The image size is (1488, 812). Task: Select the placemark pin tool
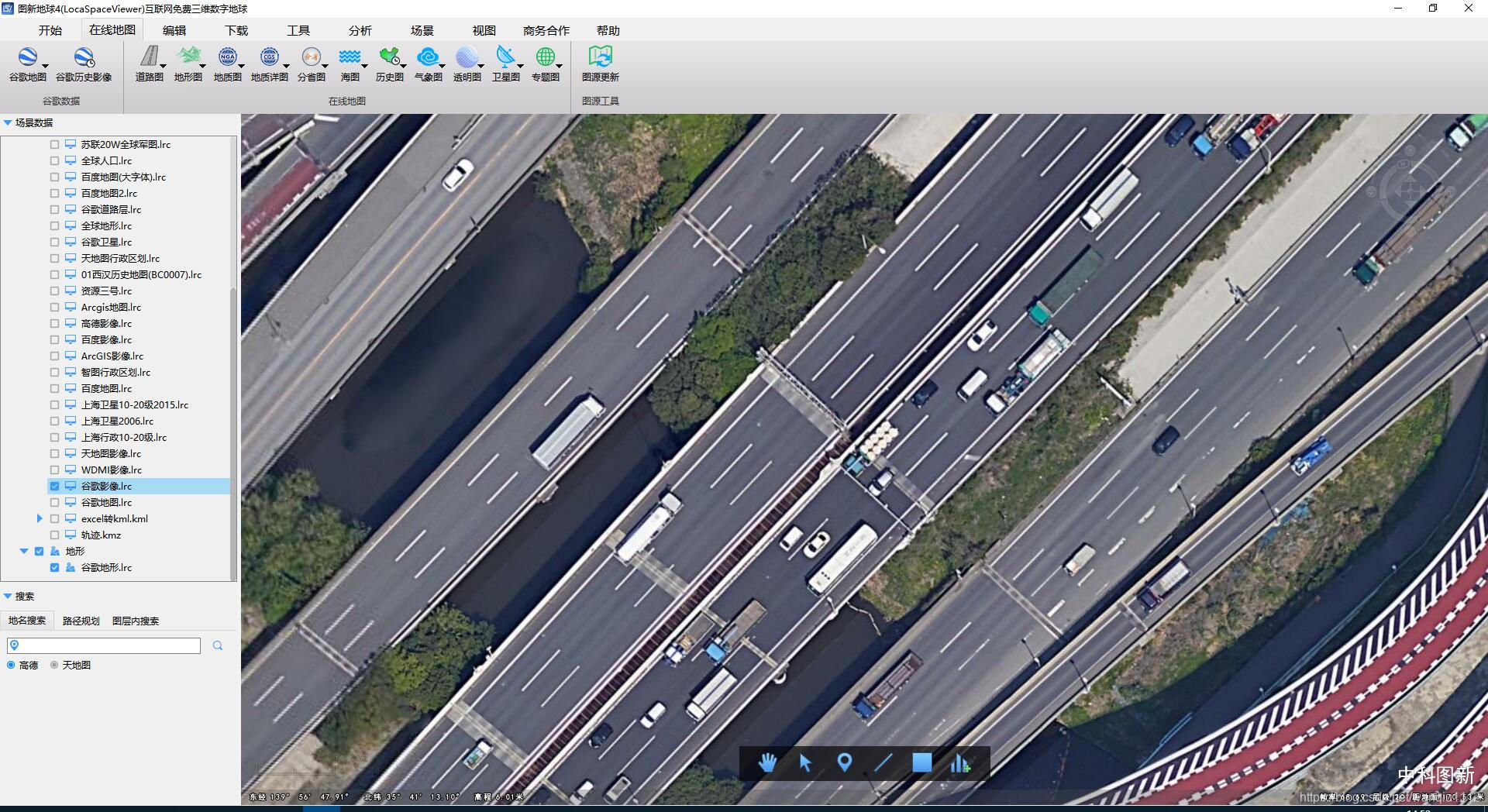pos(845,763)
